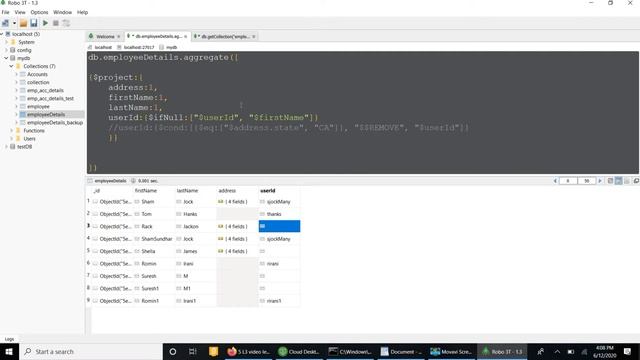This screenshot has height=360, width=640.
Task: Switch to the Welcome tab
Action: pyautogui.click(x=105, y=36)
